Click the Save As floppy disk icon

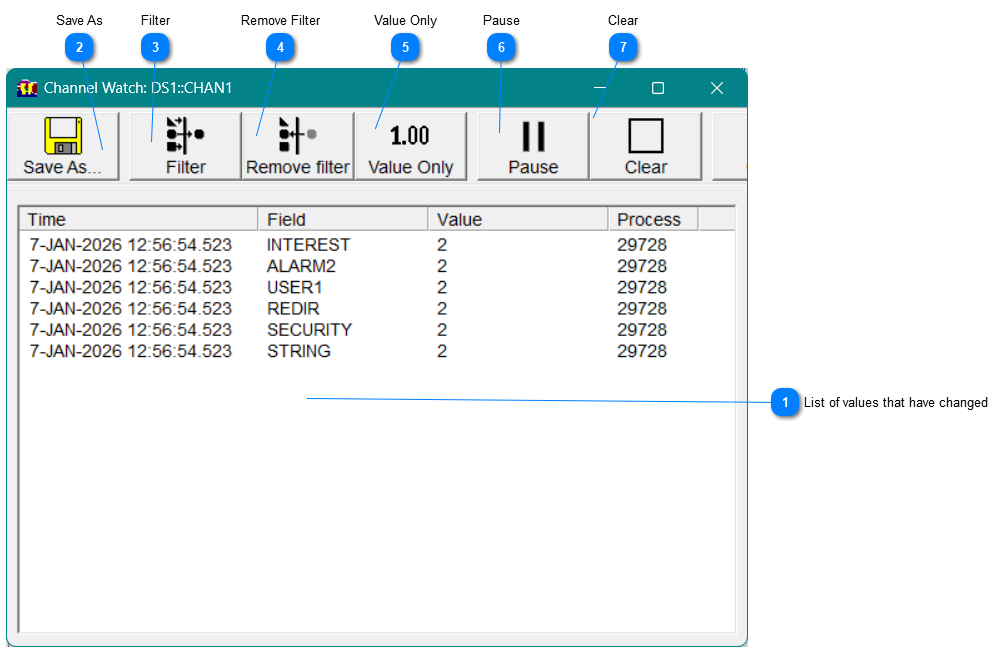(x=62, y=136)
